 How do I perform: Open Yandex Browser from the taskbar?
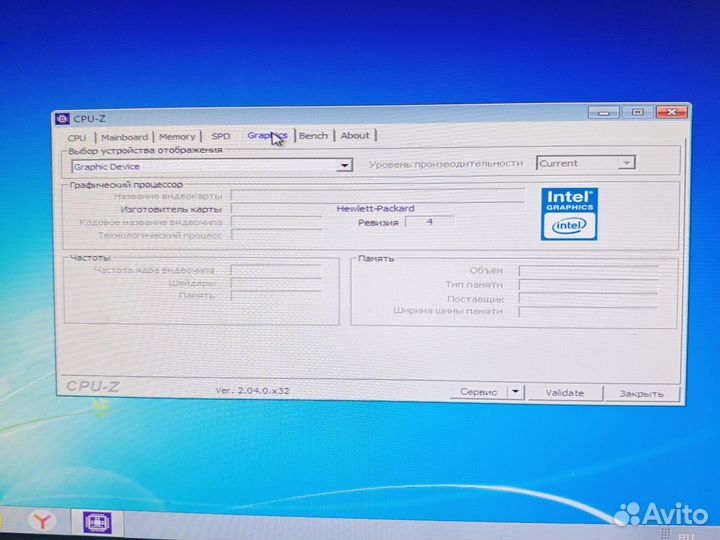point(42,521)
